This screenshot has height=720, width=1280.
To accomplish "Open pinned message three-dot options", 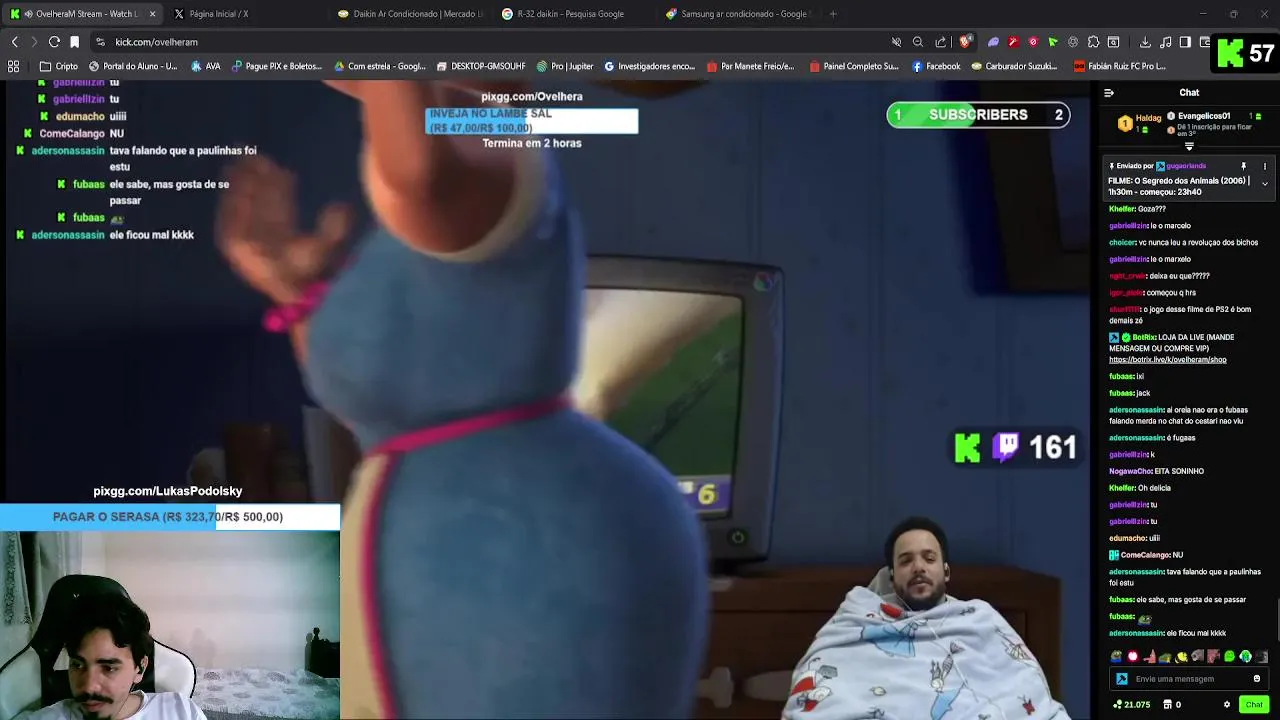I will tap(1264, 166).
